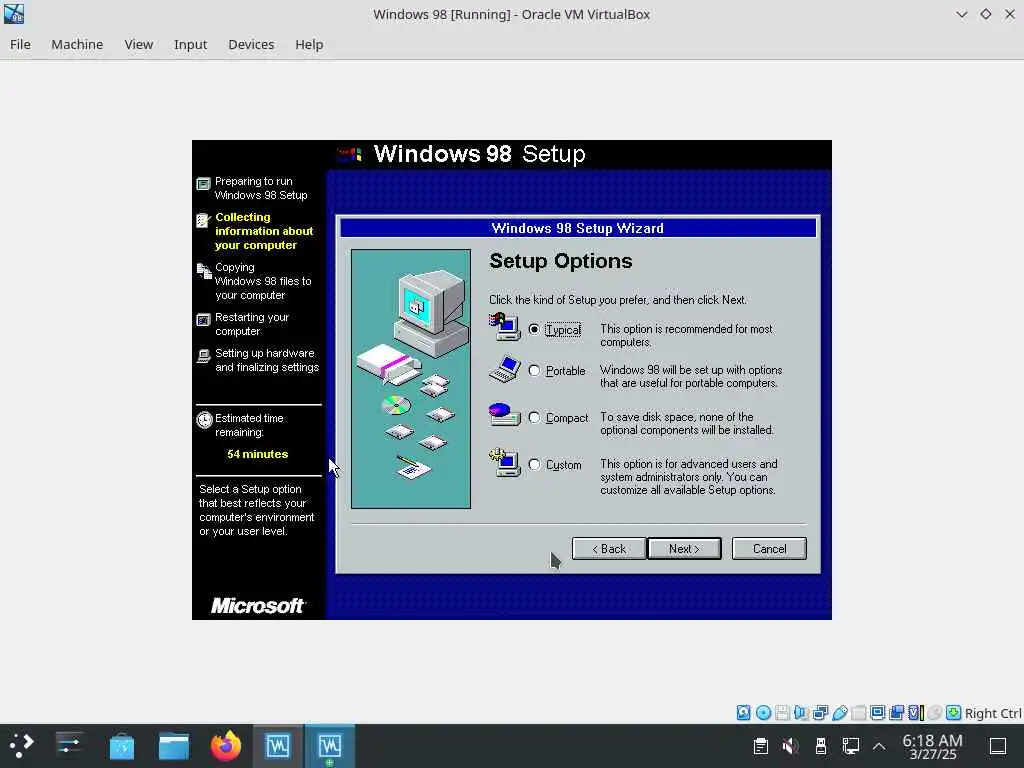
Task: Click the Typical option computer icon
Action: 504,327
